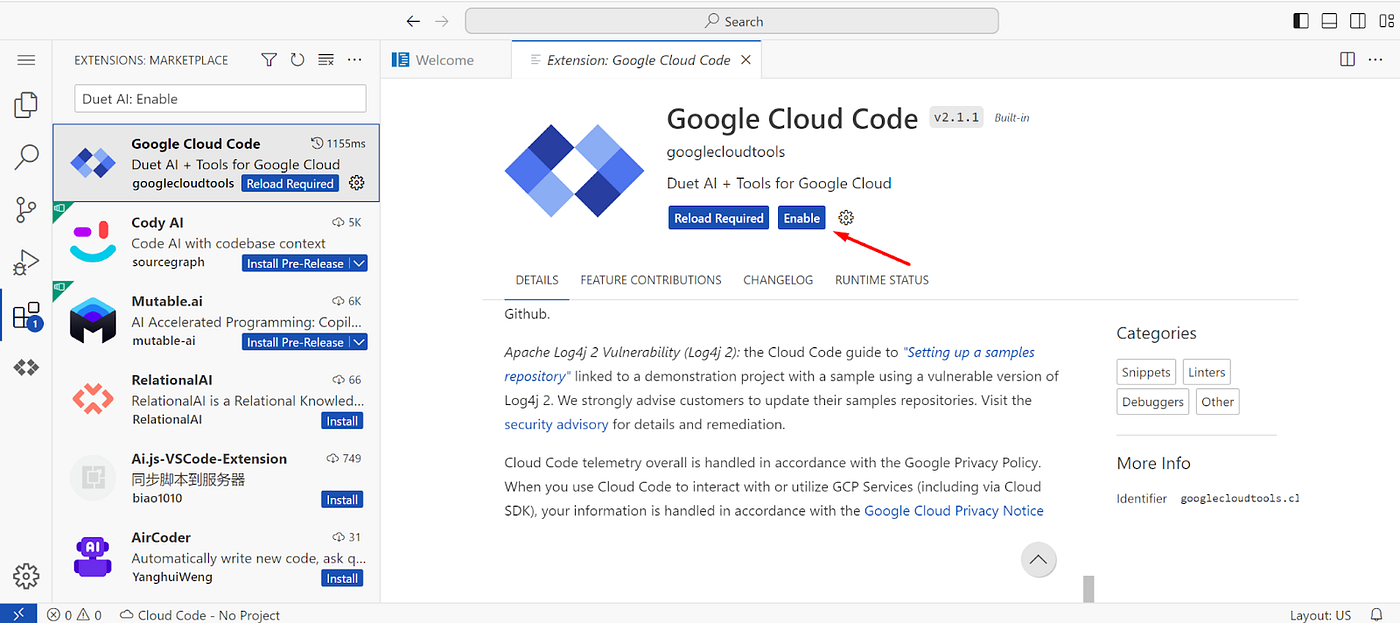Screen dimensions: 1400x623
Task: Open the Manage gear in activity bar
Action: (26, 576)
